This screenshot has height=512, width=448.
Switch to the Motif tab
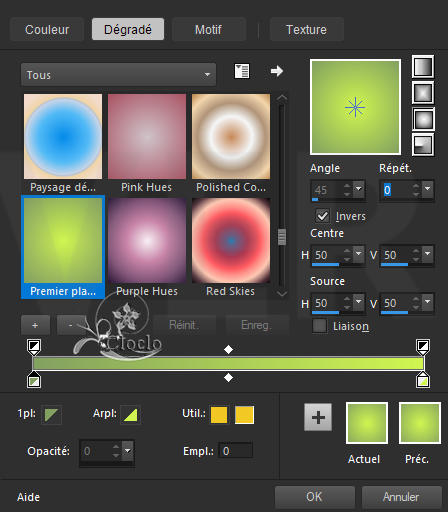coord(208,30)
